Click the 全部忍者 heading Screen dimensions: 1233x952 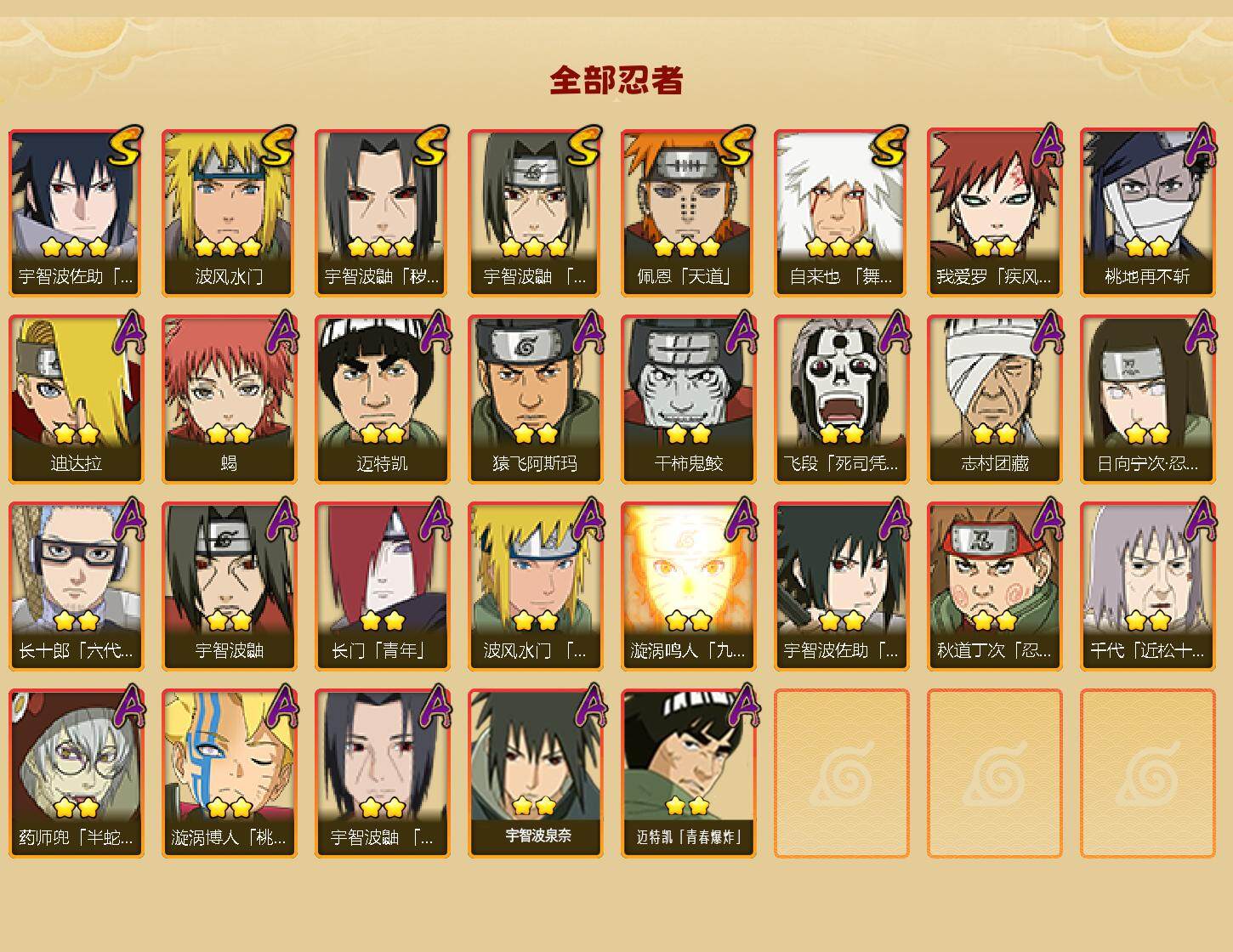[616, 81]
